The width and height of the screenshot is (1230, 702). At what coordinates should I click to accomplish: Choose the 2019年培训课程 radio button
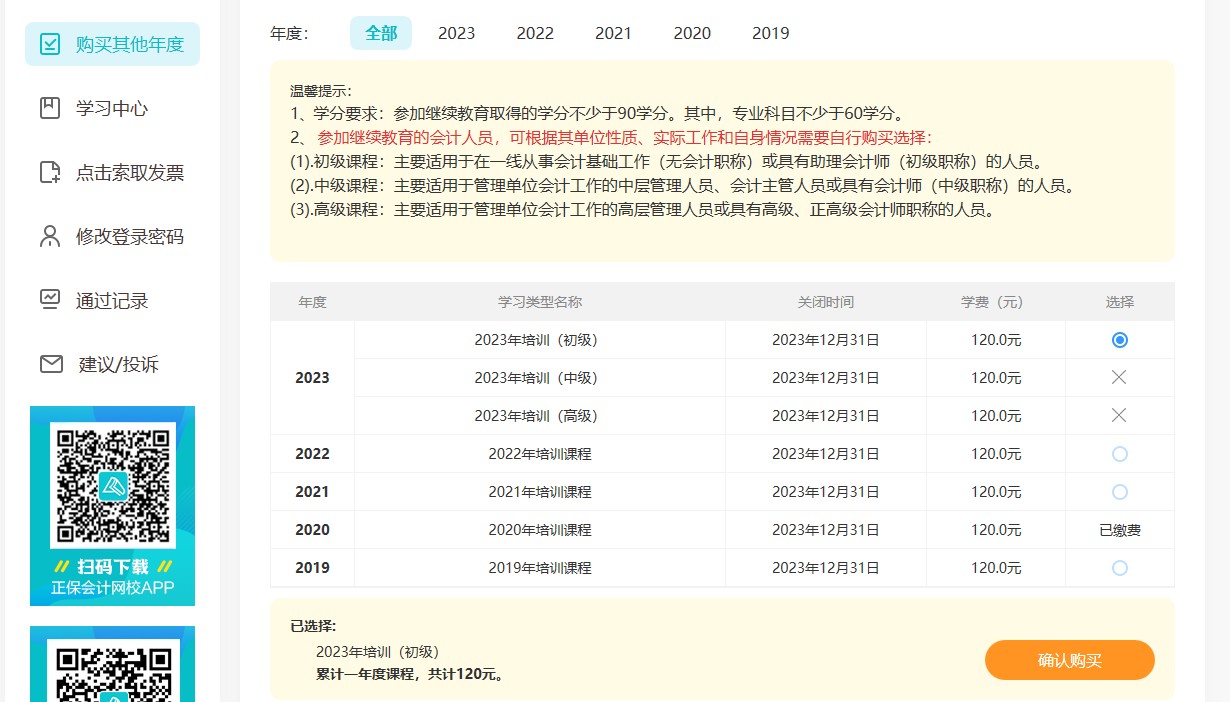[x=1119, y=568]
